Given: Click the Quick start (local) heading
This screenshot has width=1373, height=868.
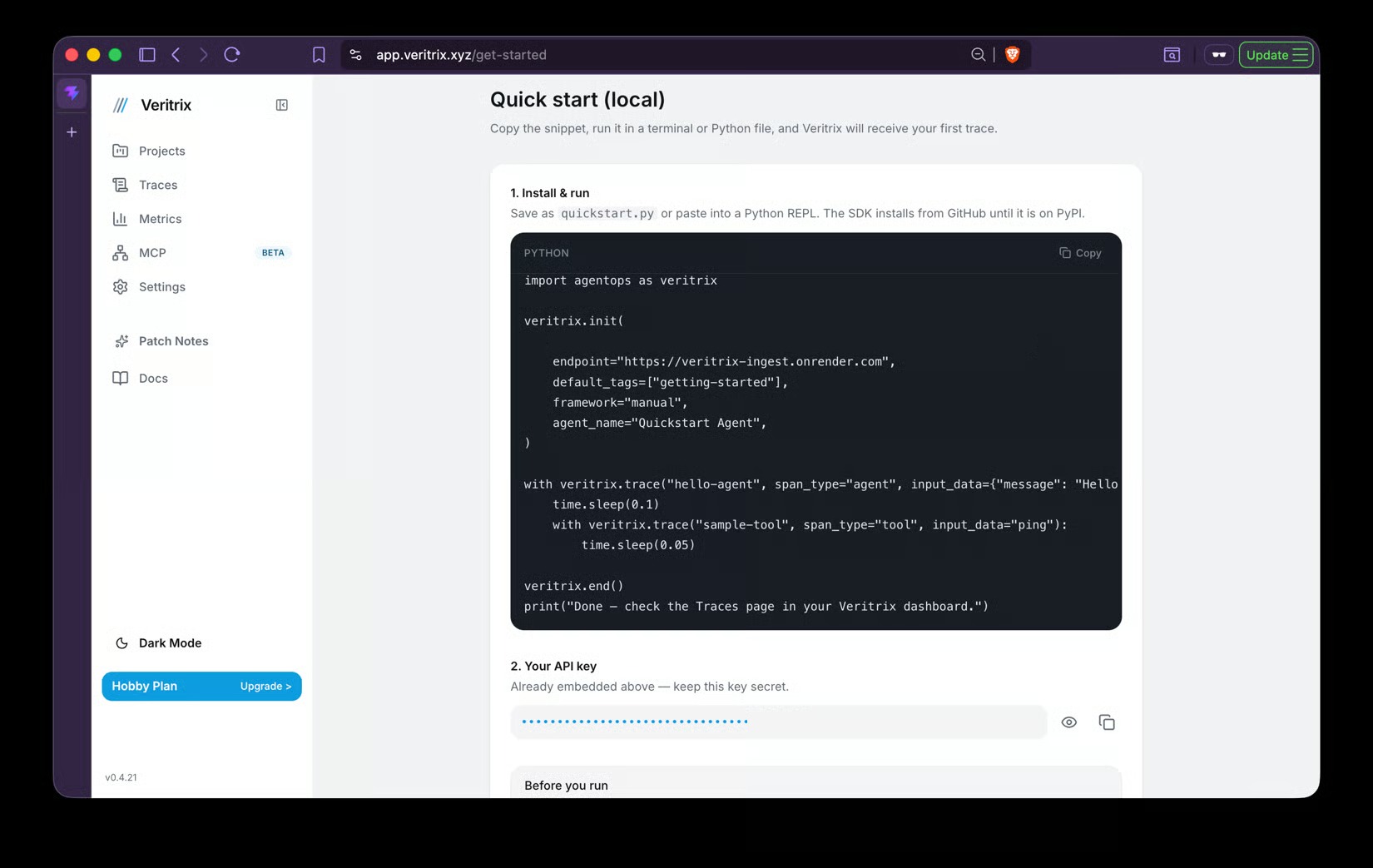Looking at the screenshot, I should click(577, 100).
